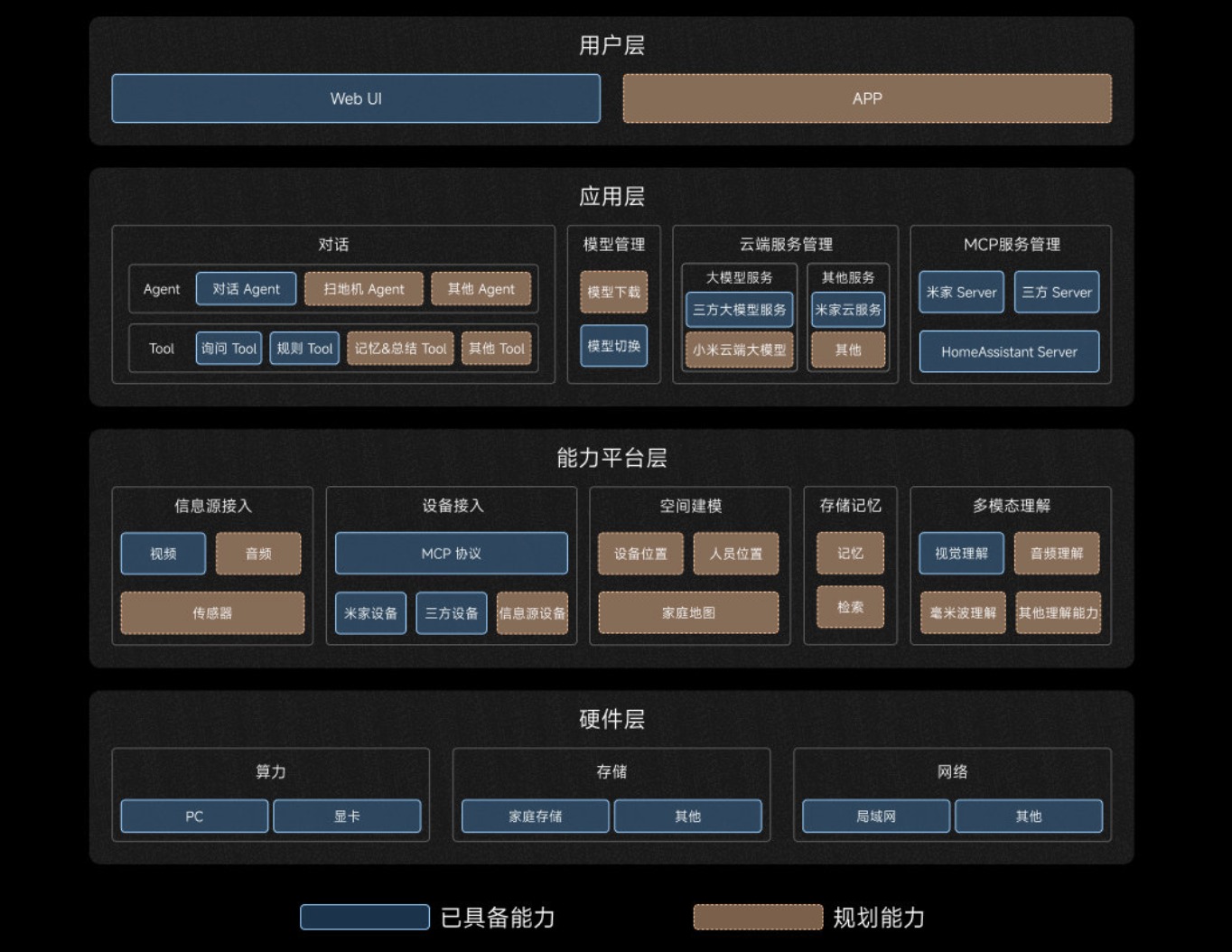Viewport: 1232px width, 952px height.
Task: Click the MCP服务管理 group heading
Action: tap(1012, 245)
